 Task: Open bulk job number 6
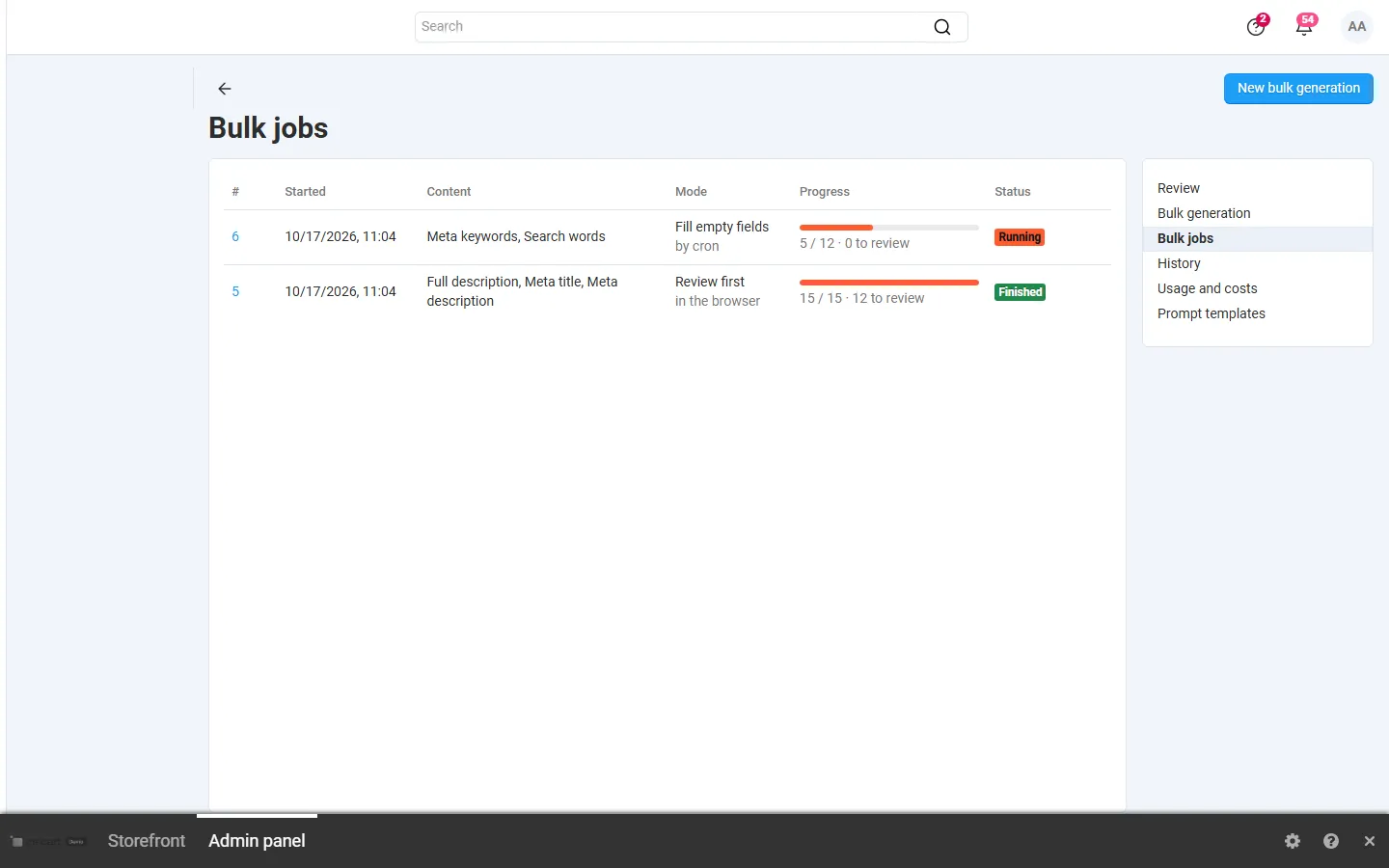tap(235, 236)
